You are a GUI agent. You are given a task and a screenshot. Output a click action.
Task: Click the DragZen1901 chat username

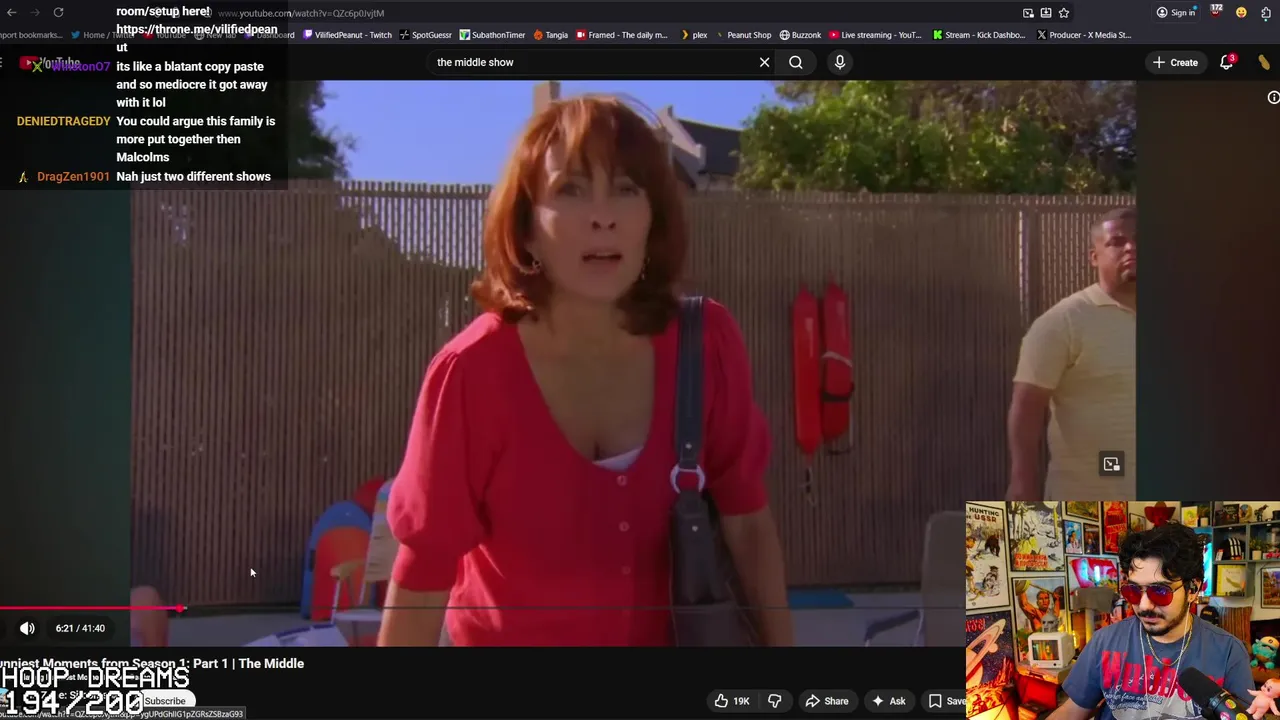(73, 176)
